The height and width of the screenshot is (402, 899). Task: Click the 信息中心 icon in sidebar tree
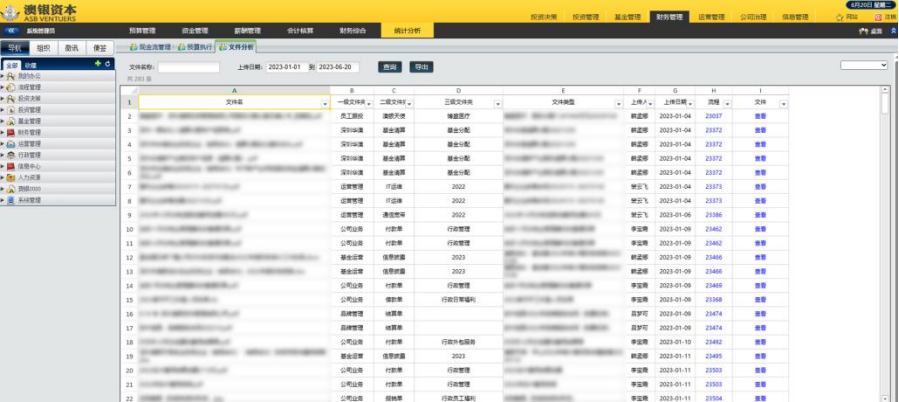click(11, 166)
